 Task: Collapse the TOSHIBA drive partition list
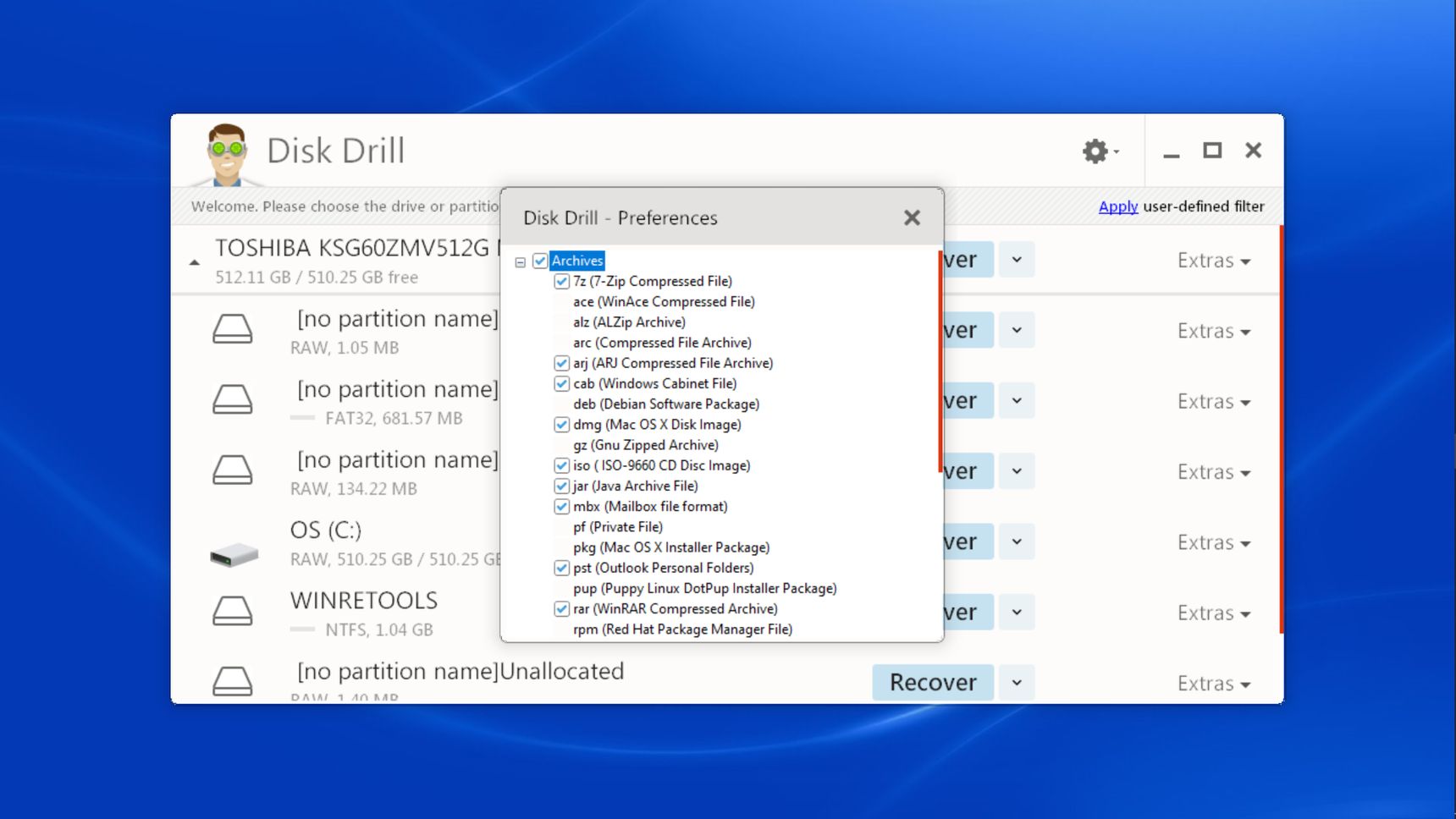(195, 263)
